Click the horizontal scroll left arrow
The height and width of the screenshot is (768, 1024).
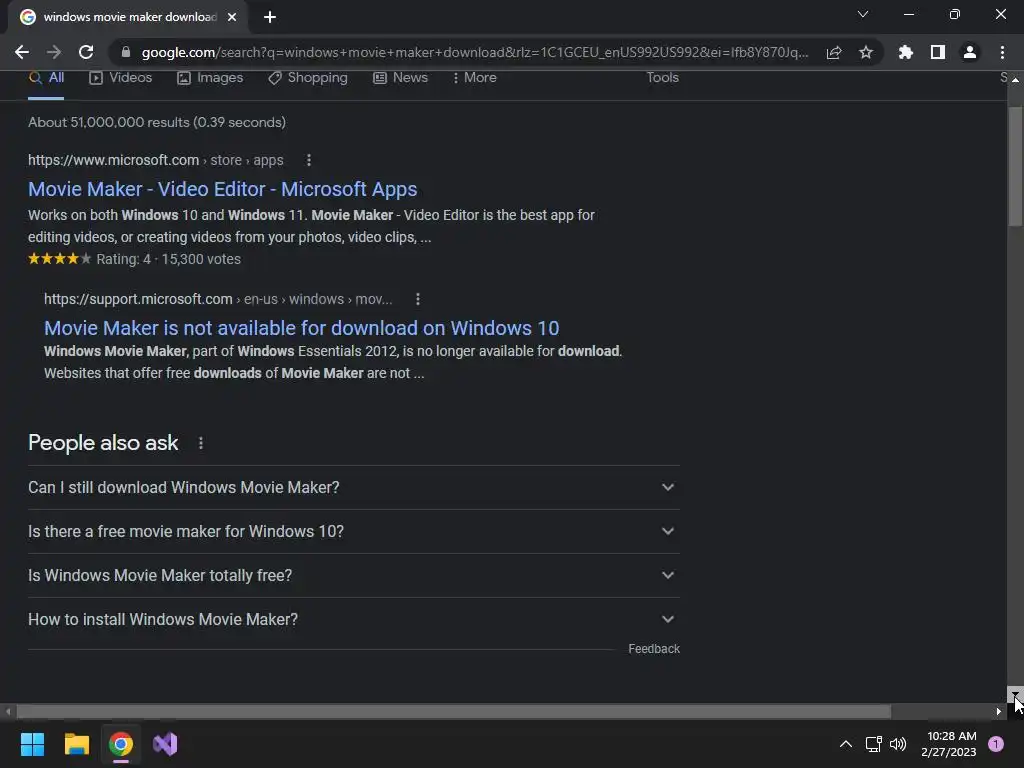click(8, 712)
